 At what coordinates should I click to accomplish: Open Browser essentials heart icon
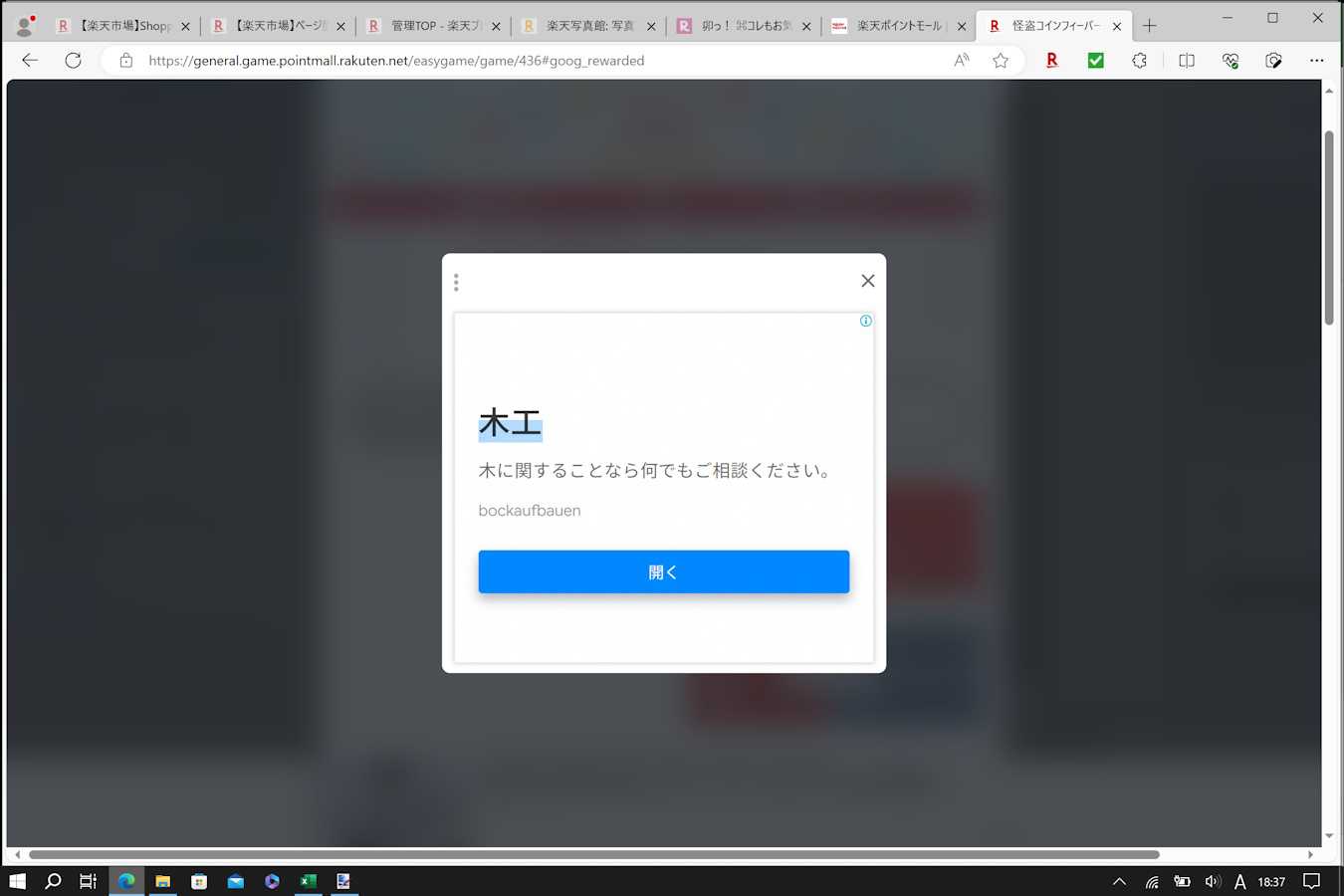coord(1231,61)
